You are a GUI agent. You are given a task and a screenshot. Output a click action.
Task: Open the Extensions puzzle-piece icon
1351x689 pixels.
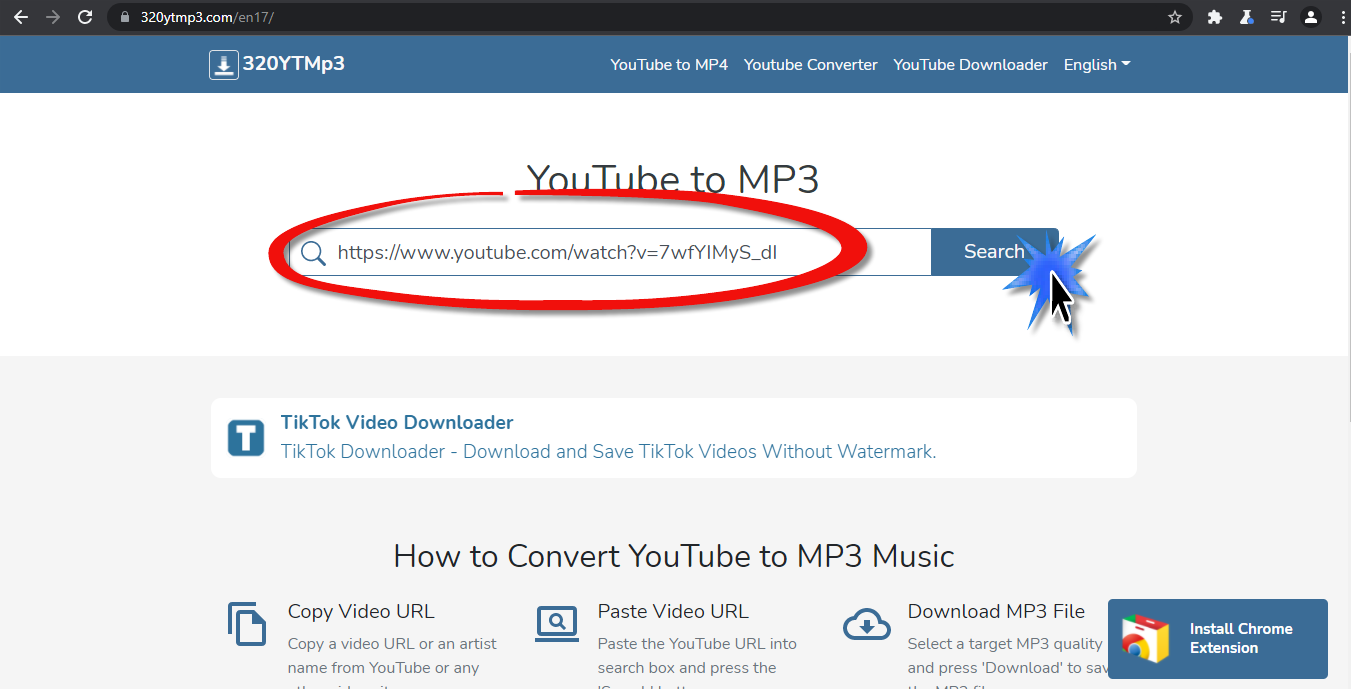coord(1215,17)
